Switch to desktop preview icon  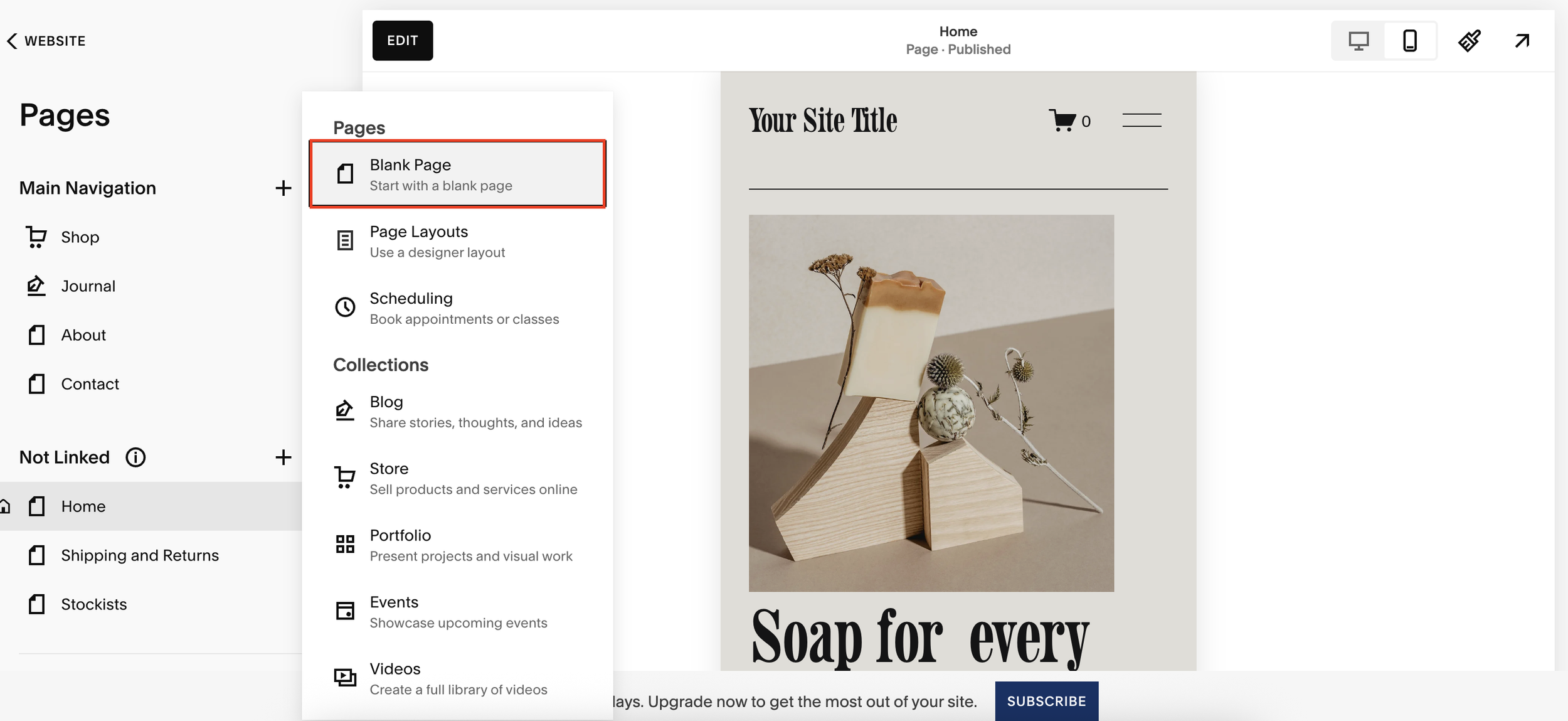pyautogui.click(x=1358, y=41)
